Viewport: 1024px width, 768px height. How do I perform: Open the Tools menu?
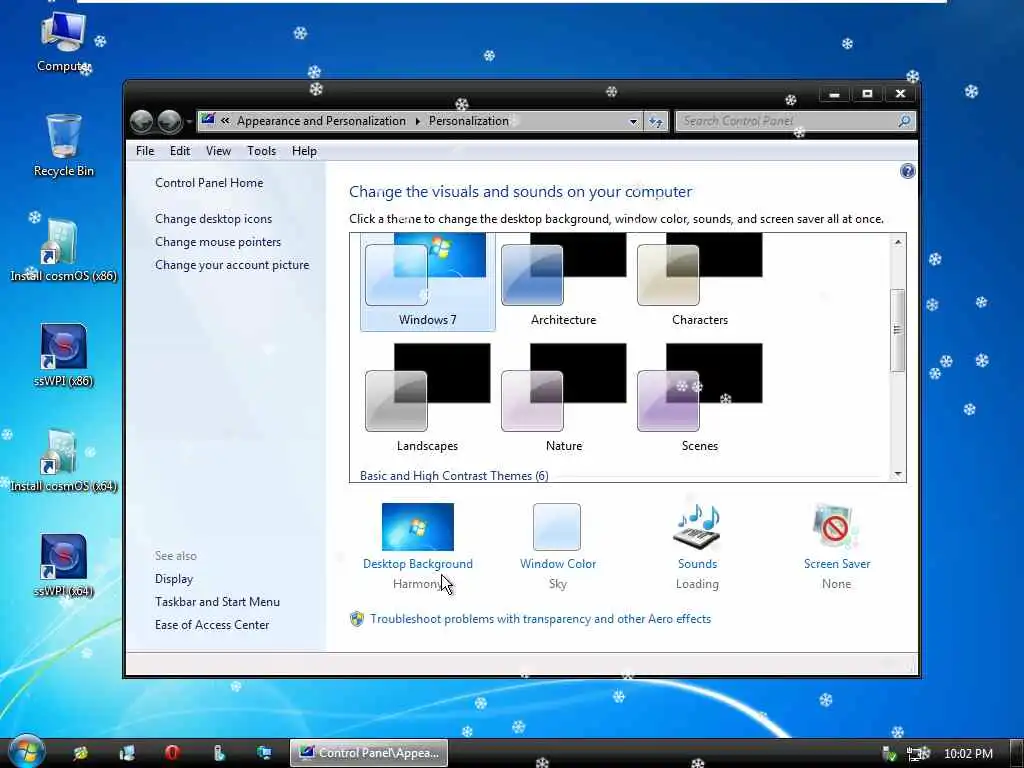coord(261,151)
